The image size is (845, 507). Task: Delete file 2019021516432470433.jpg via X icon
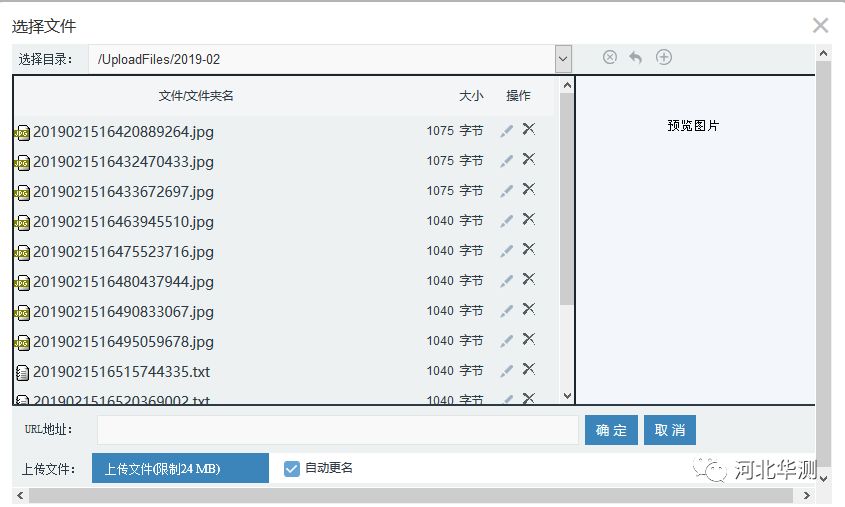click(529, 159)
